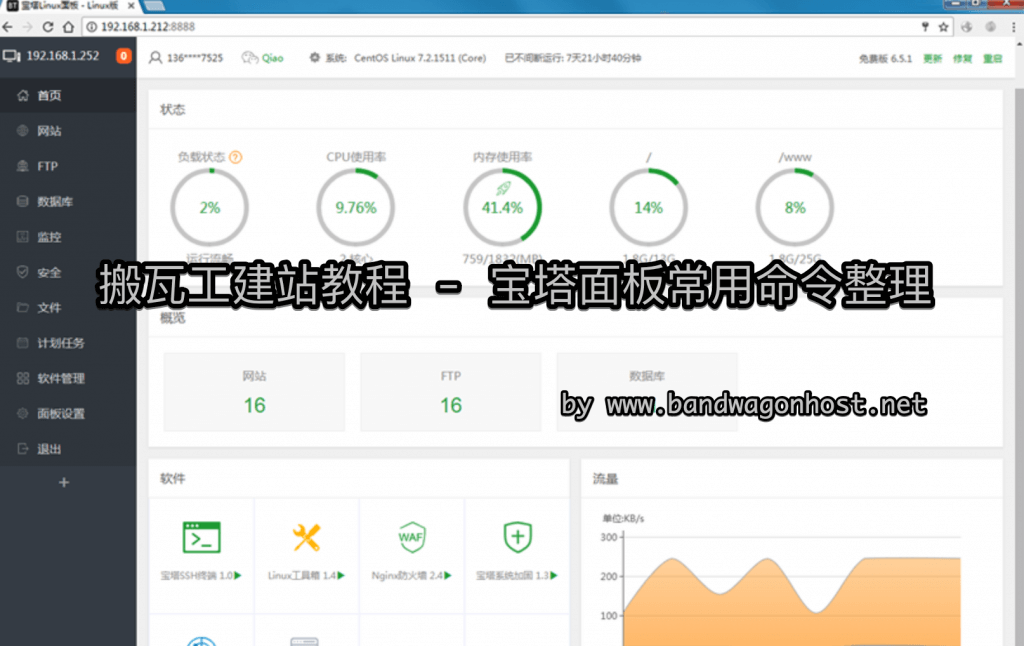Click the orange help icon beside 负载状态

[x=236, y=157]
